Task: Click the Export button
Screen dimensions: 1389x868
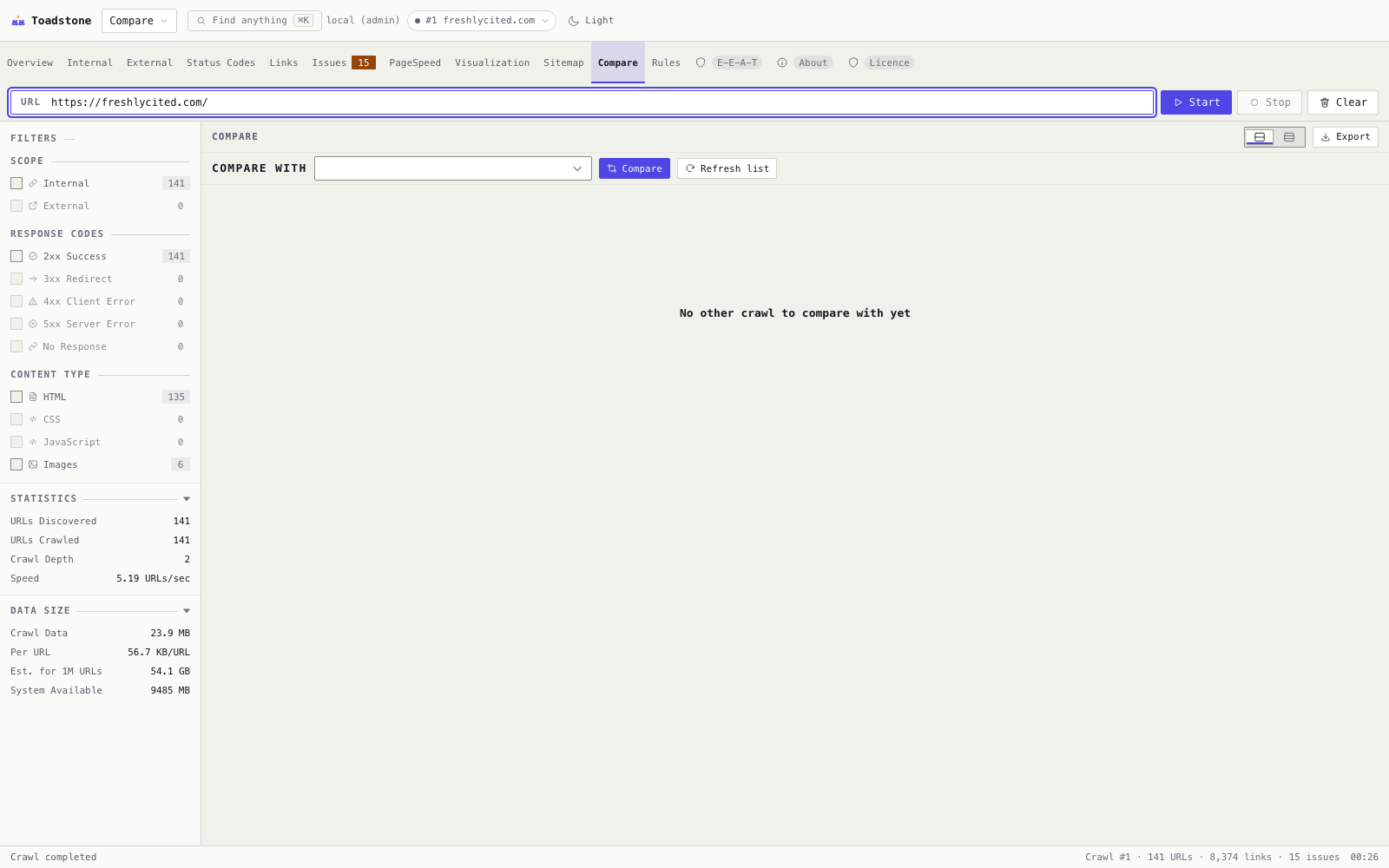Action: 1346,137
